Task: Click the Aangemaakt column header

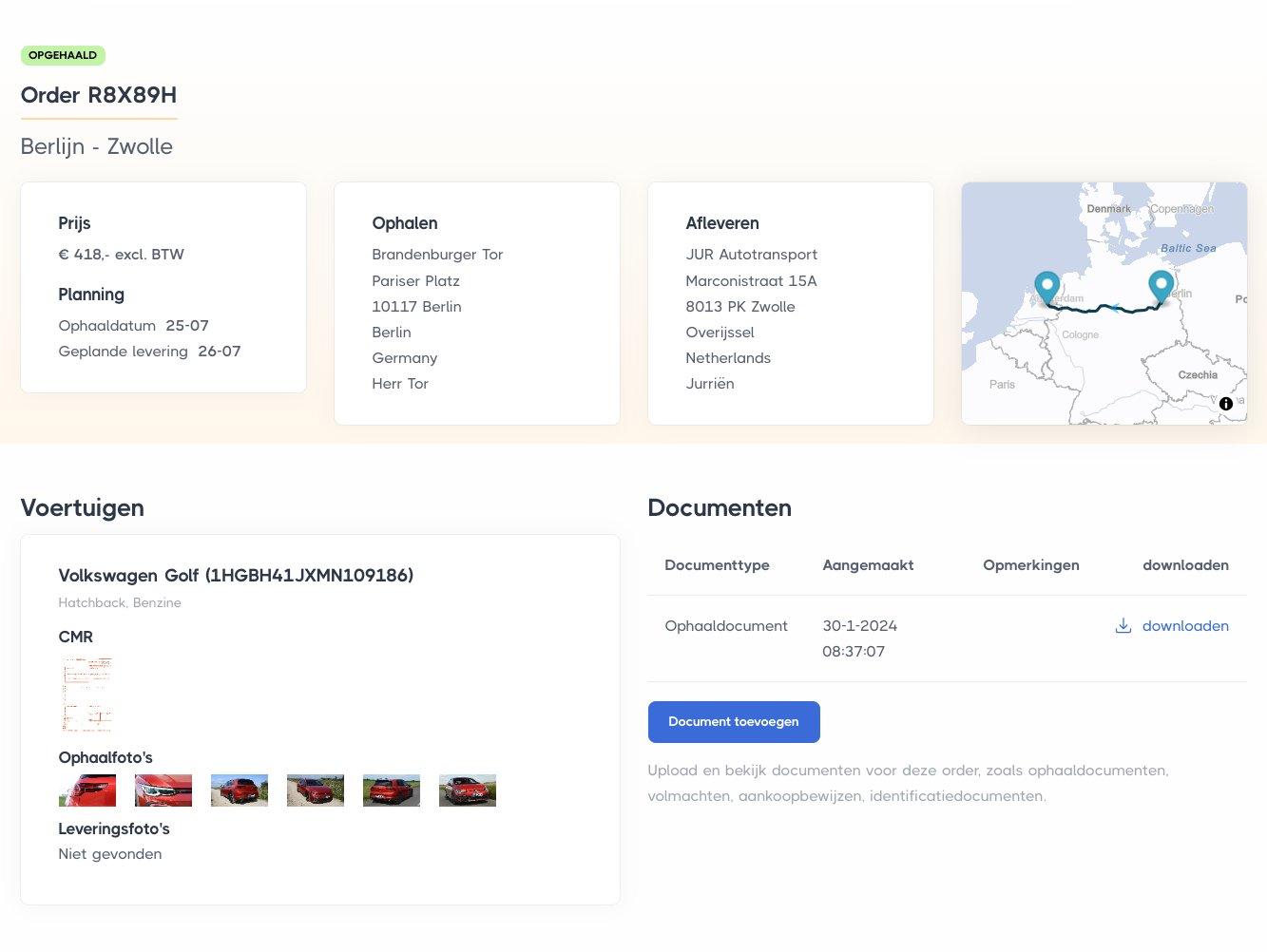Action: 868,565
